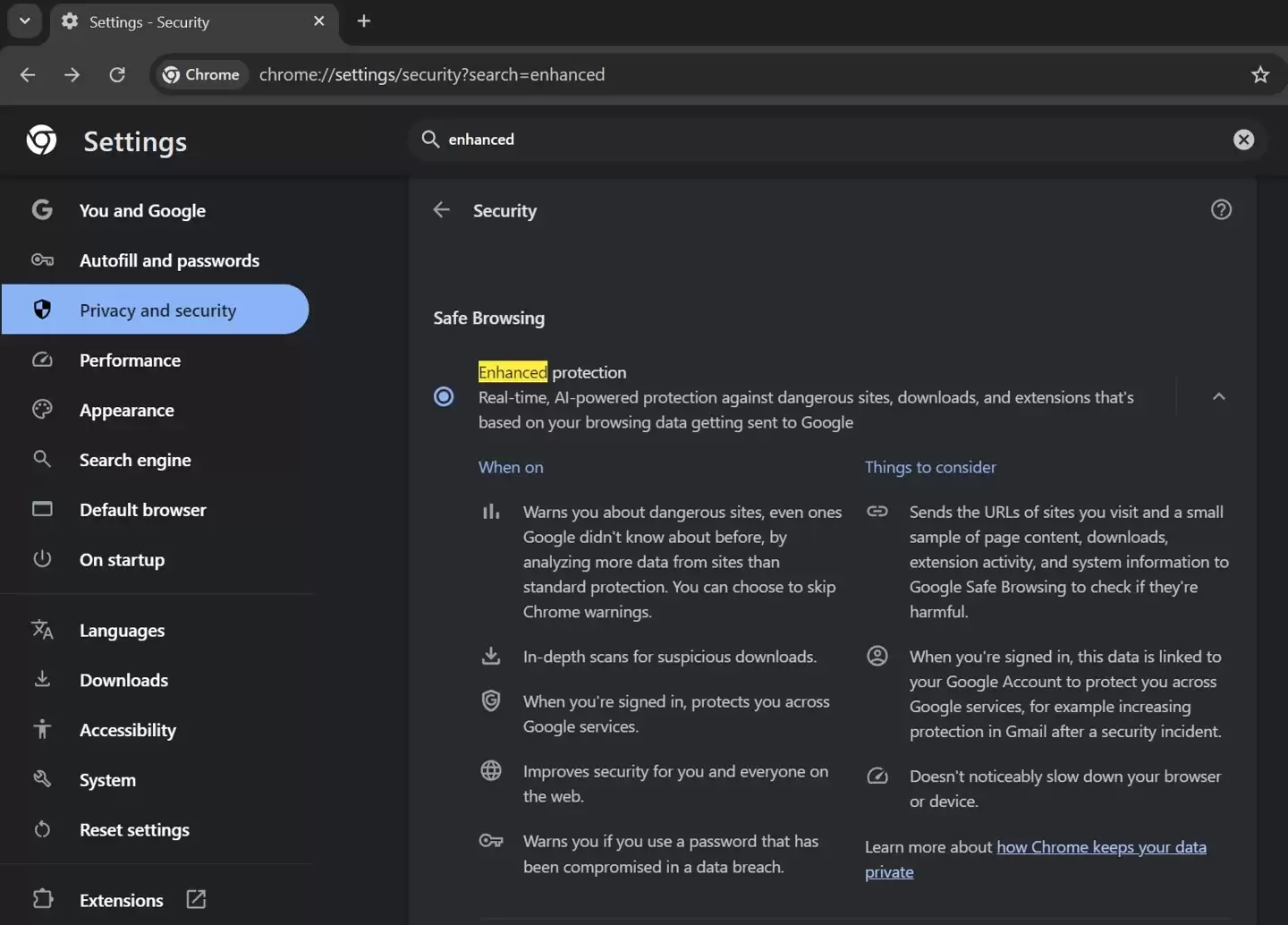Open the browser tab search dropdown
The width and height of the screenshot is (1288, 925).
tap(24, 21)
